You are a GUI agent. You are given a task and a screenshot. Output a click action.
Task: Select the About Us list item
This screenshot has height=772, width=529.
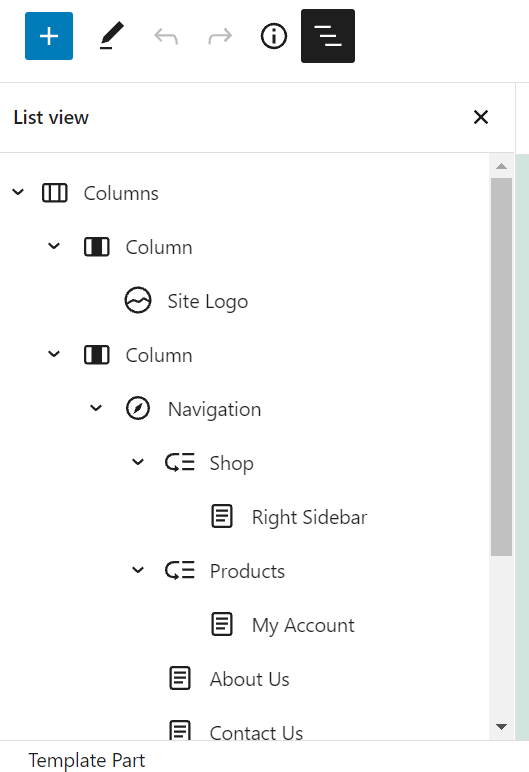[x=249, y=679]
